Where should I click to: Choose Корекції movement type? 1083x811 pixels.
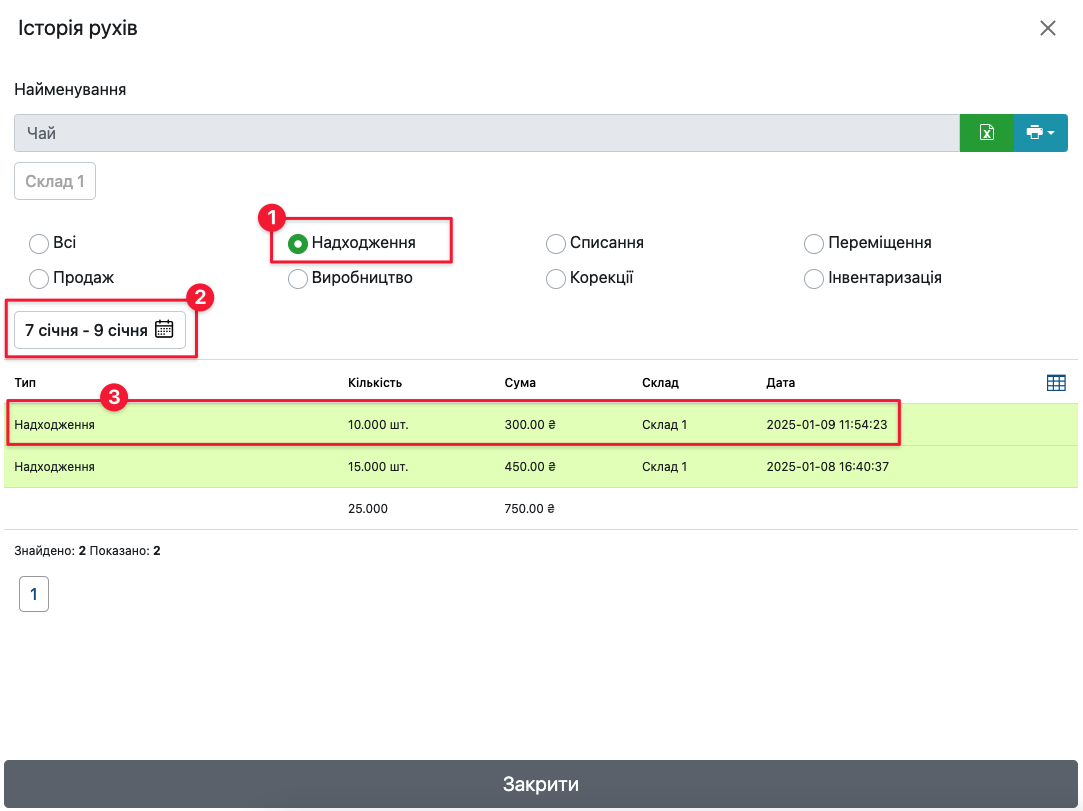556,279
